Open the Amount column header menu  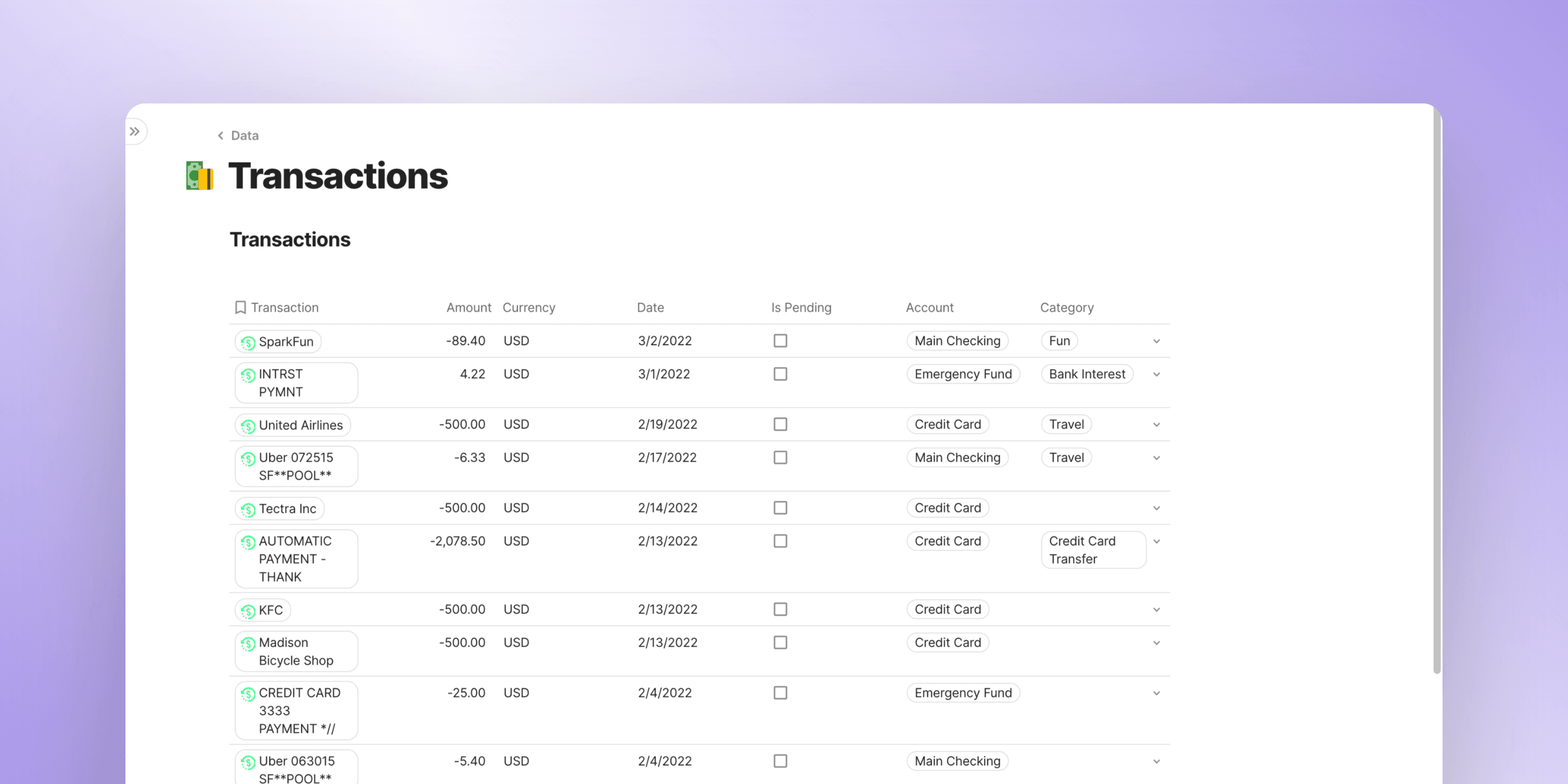point(469,307)
